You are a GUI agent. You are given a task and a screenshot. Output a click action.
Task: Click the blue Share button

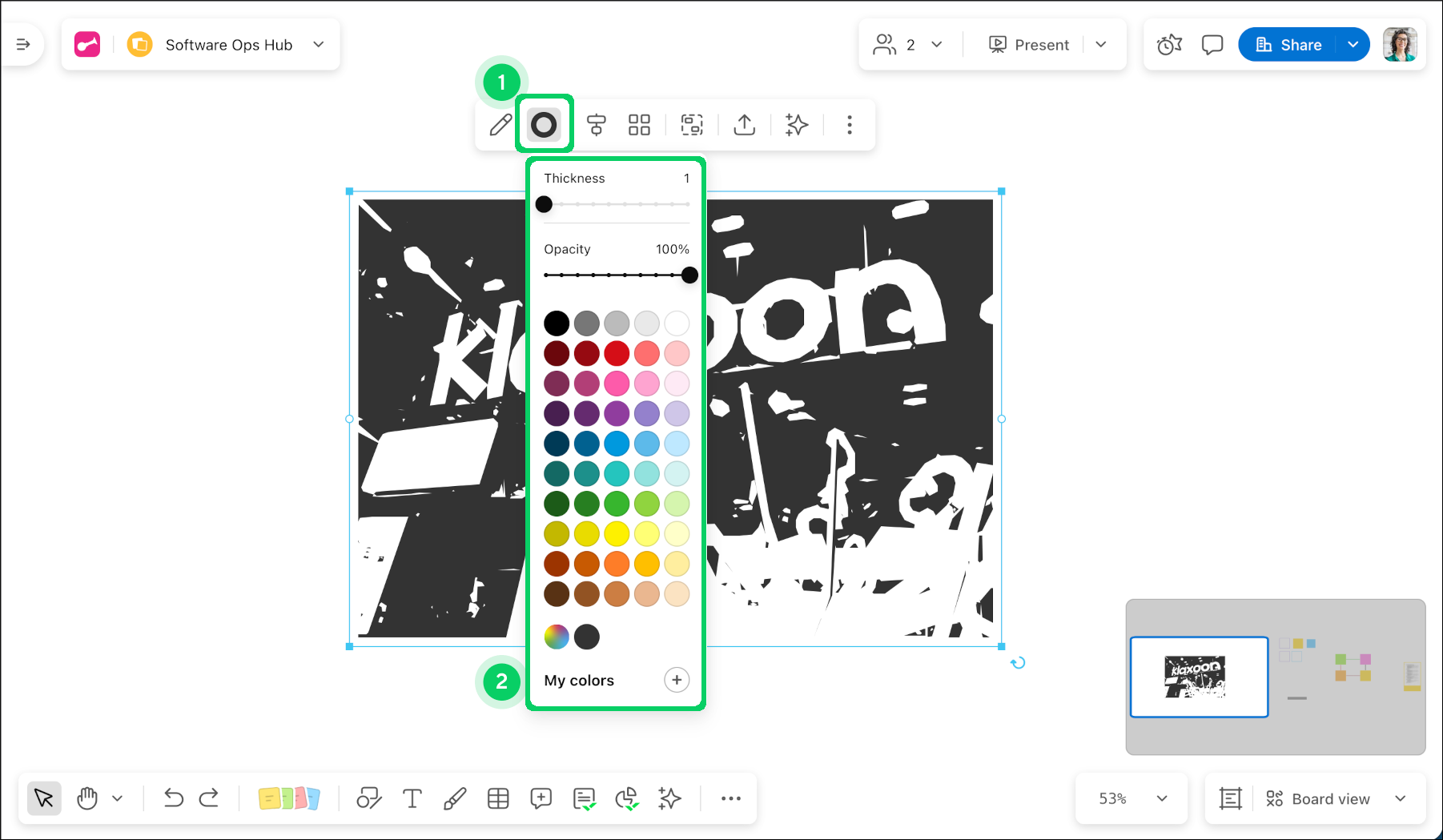1288,45
